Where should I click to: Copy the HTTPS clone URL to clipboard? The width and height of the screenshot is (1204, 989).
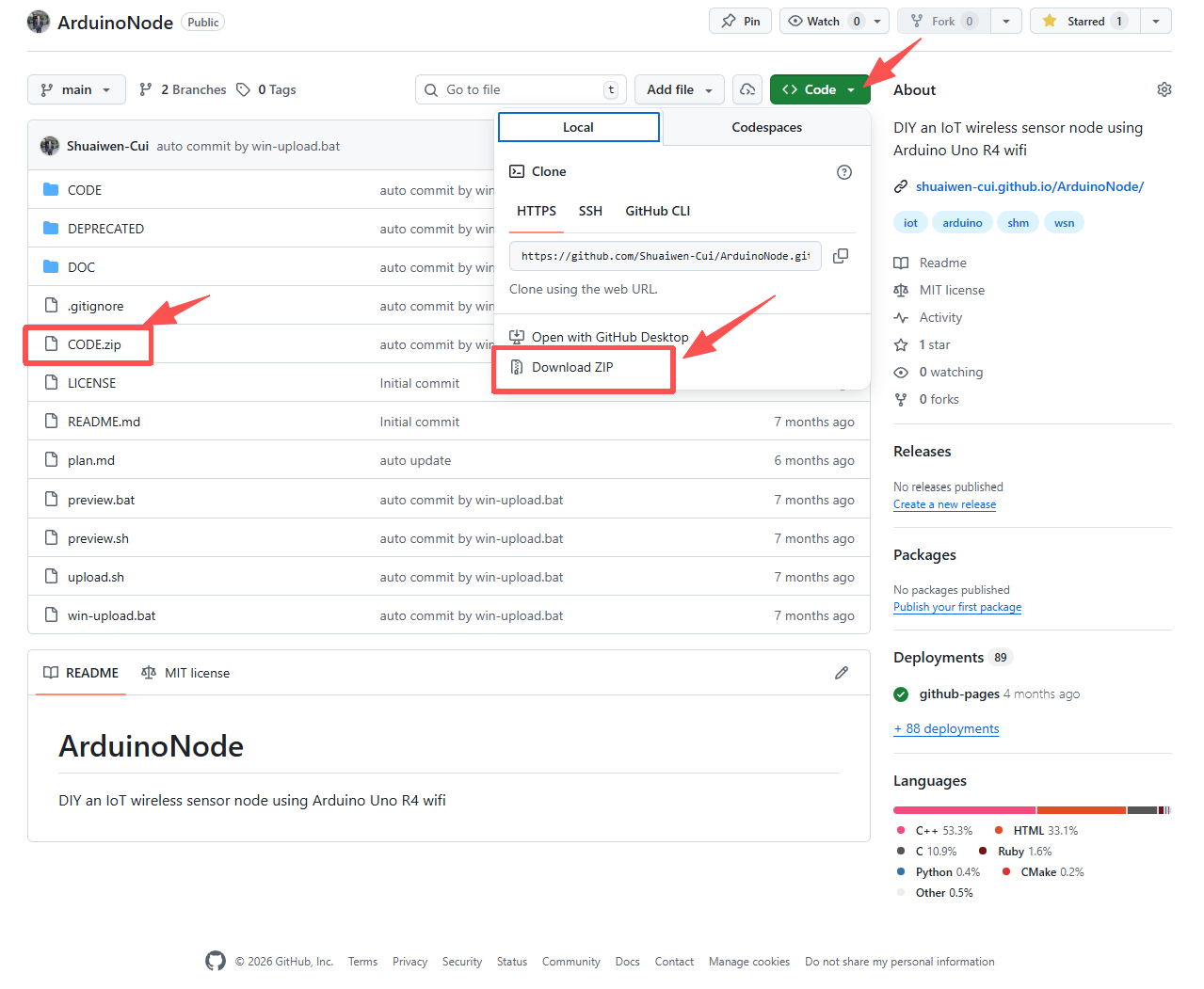[x=841, y=256]
